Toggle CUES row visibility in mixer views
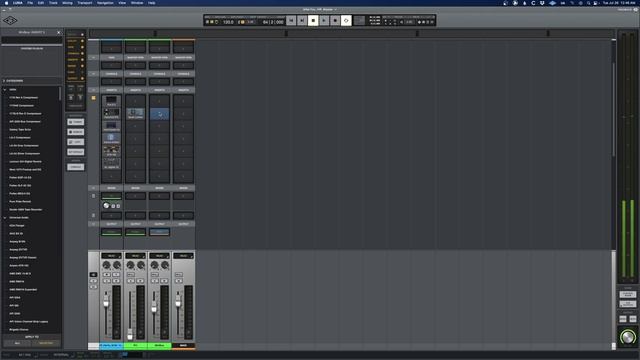 [82, 72]
